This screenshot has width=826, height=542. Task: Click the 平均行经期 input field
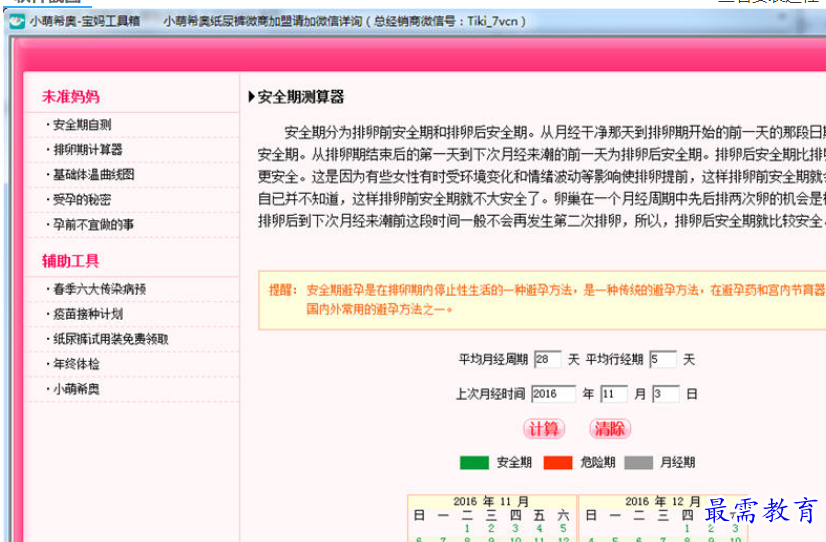[x=662, y=359]
